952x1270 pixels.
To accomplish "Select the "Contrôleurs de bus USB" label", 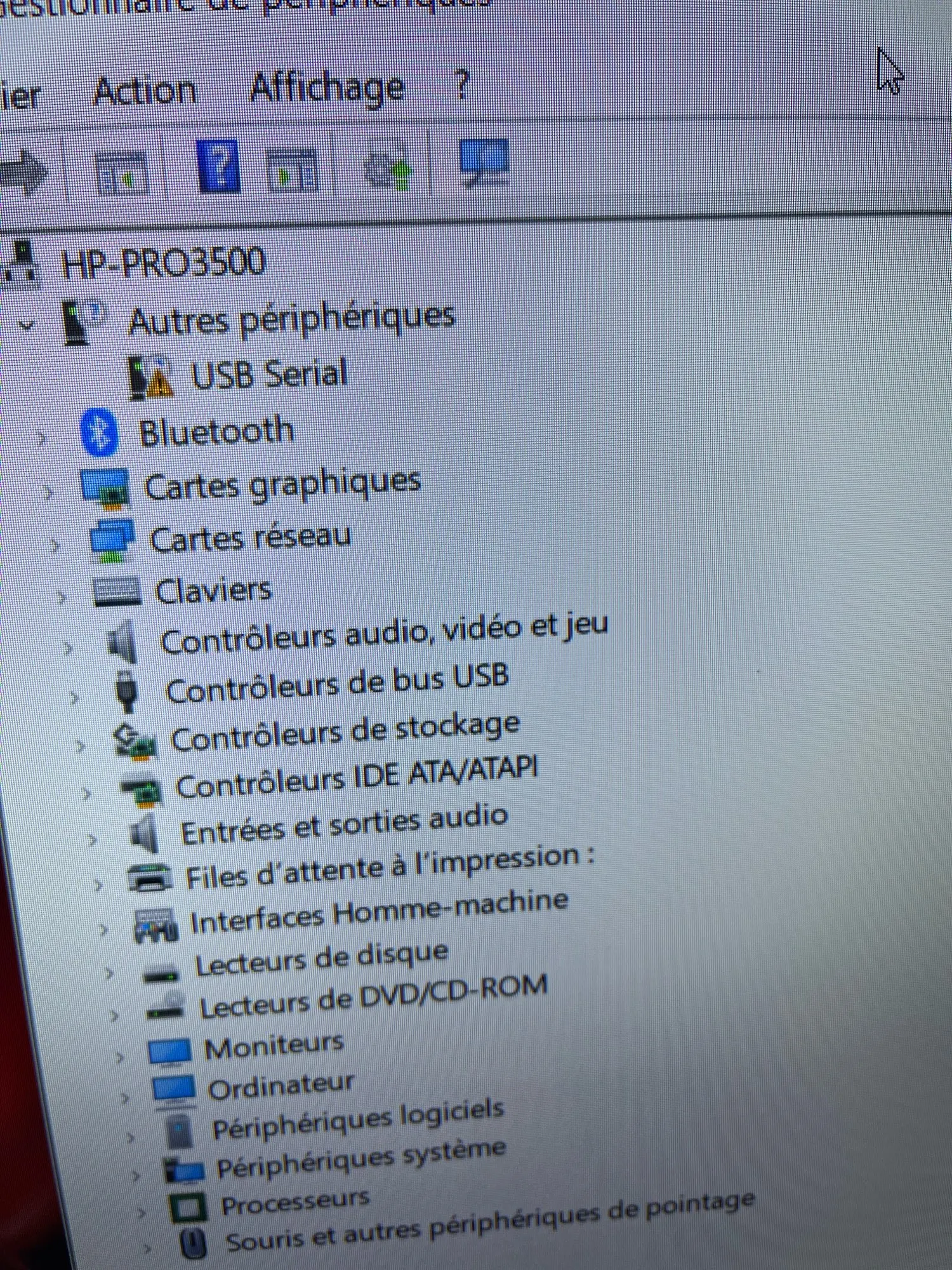I will [337, 683].
